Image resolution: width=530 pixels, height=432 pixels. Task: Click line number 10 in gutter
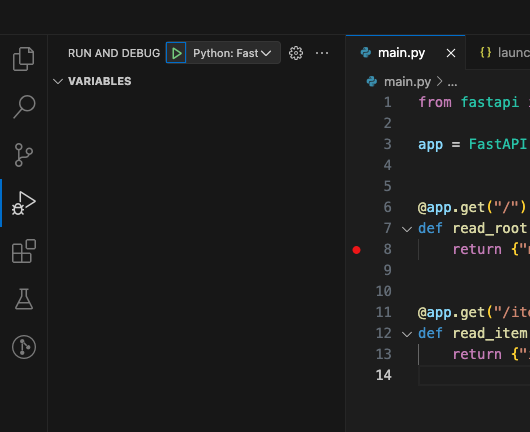pyautogui.click(x=384, y=291)
